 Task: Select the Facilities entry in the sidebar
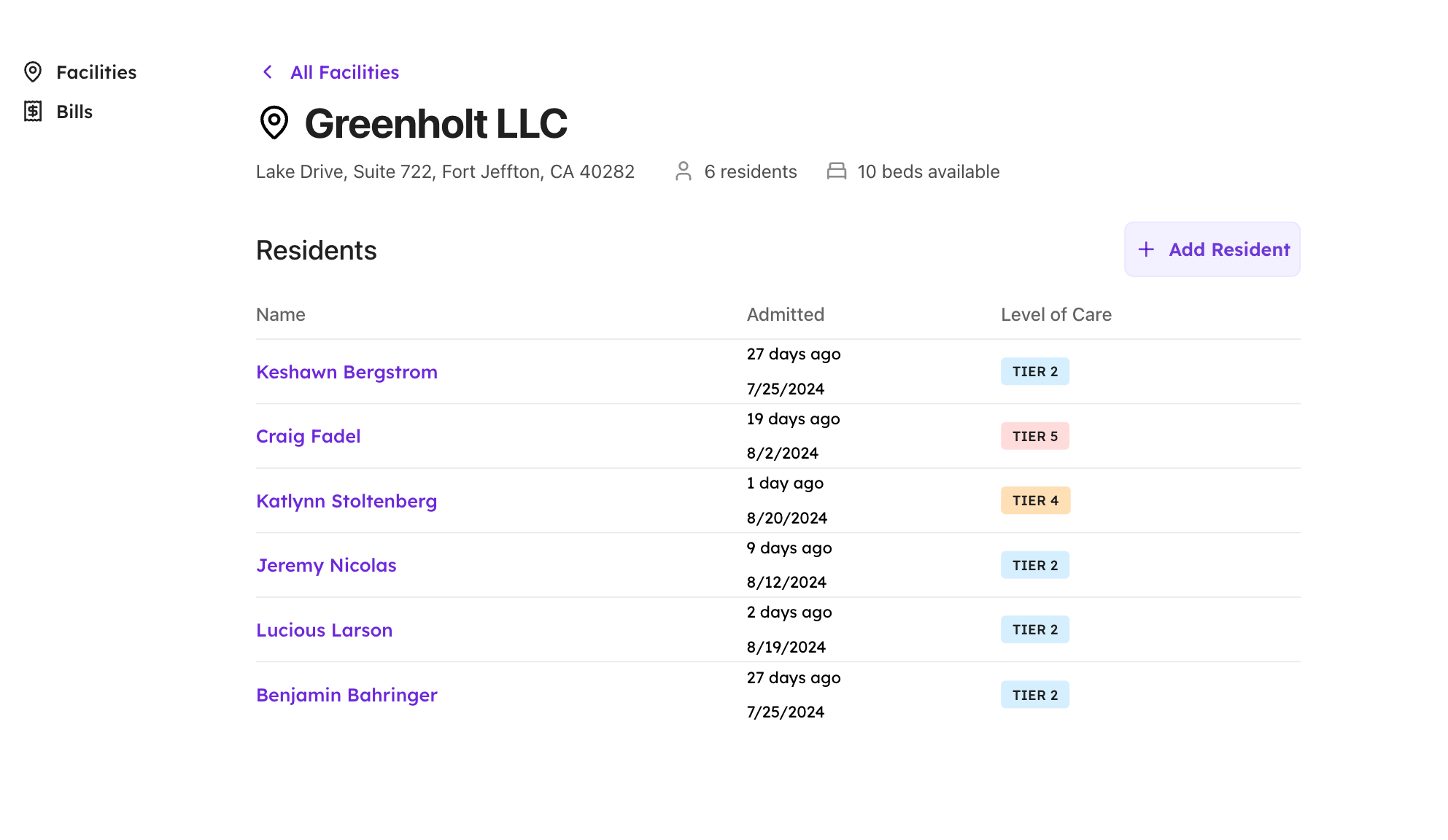(96, 71)
